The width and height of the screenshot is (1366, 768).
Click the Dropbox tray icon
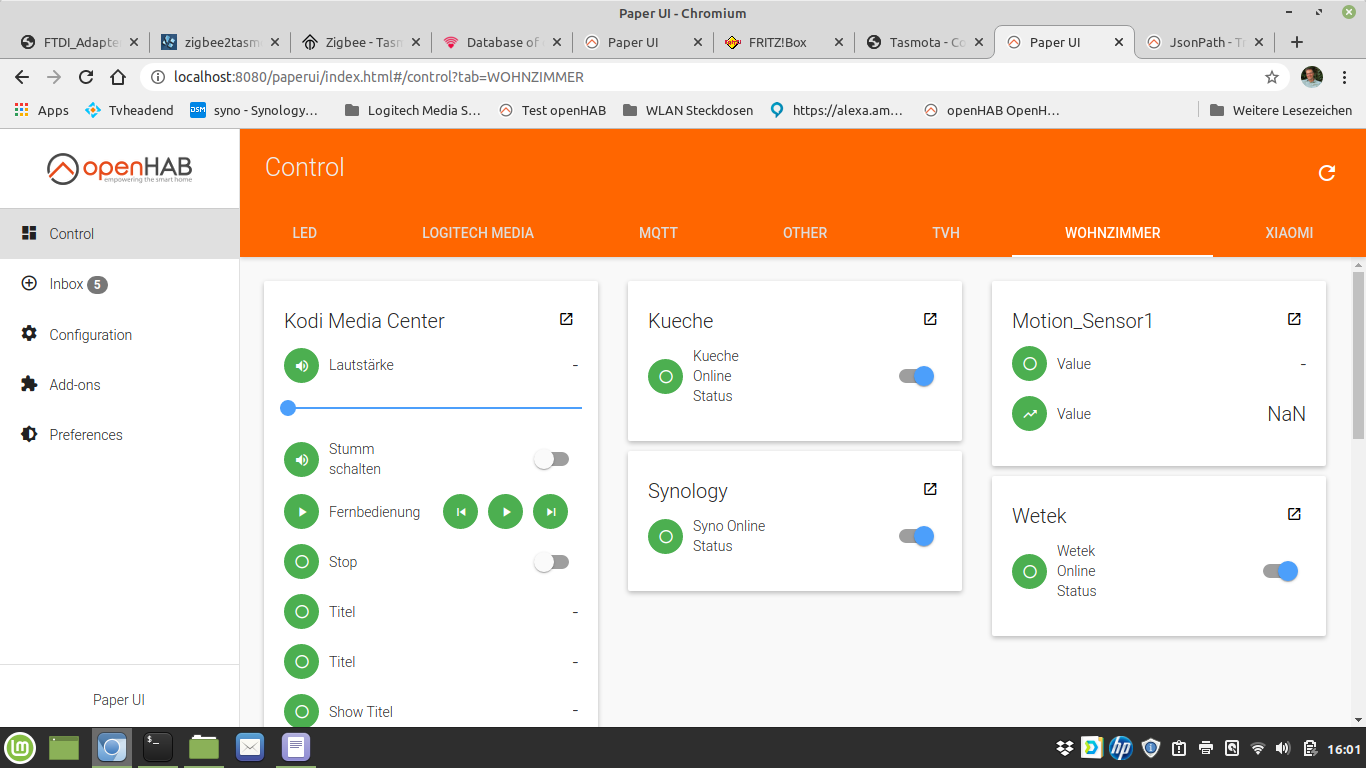(x=1065, y=748)
